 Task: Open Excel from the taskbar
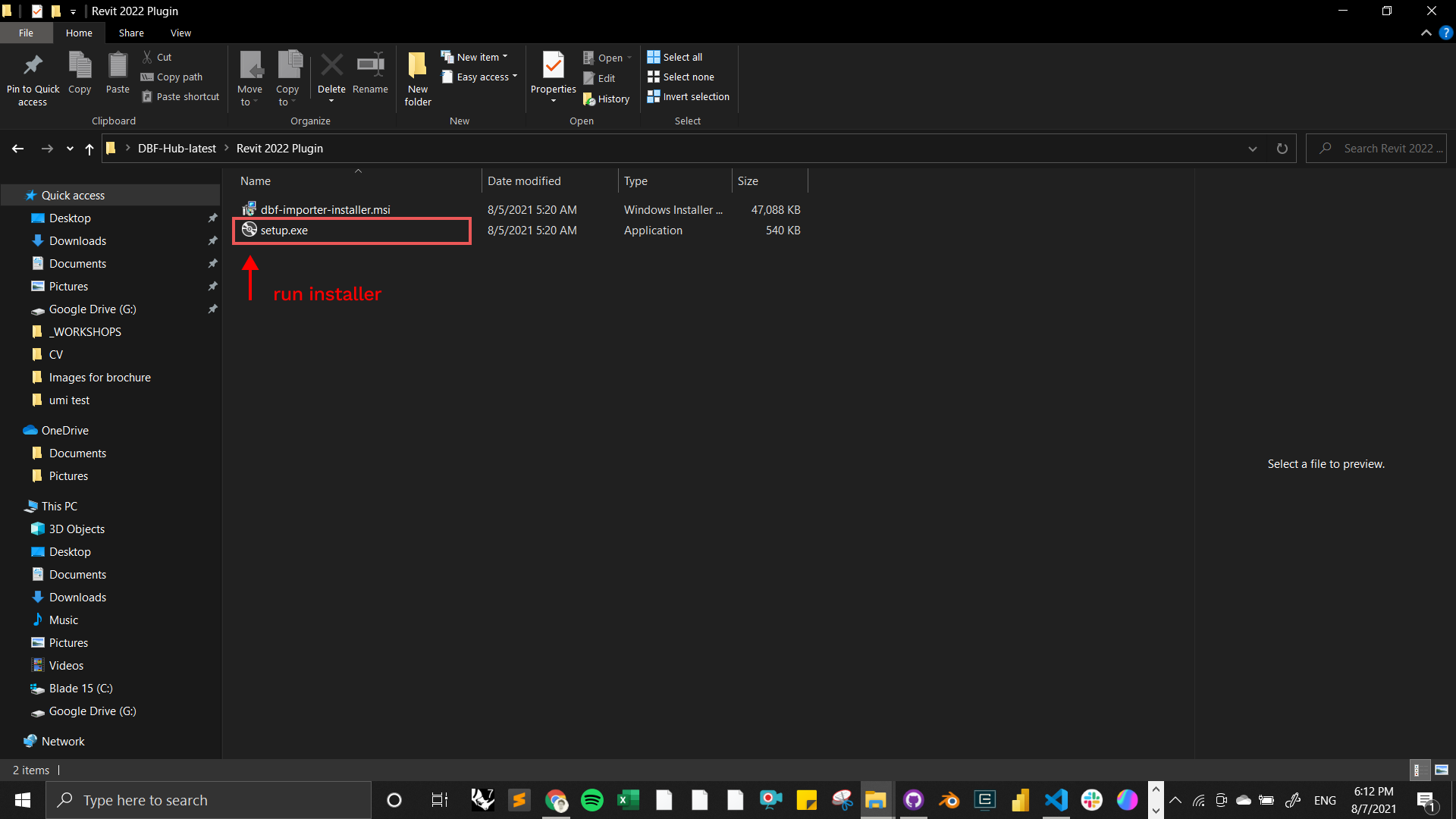pos(628,800)
